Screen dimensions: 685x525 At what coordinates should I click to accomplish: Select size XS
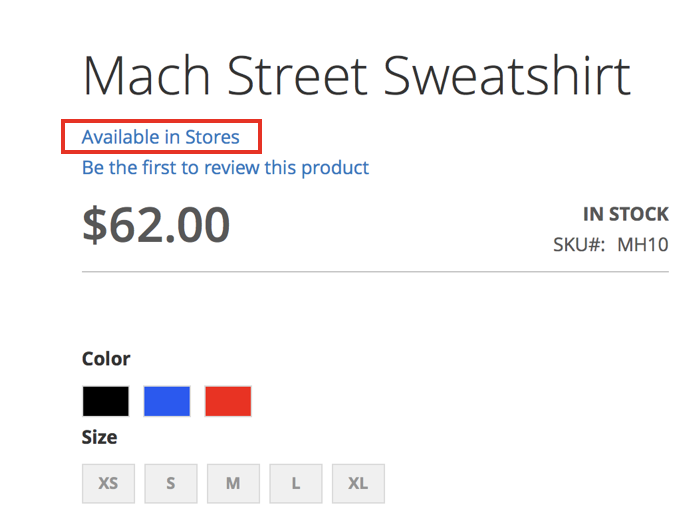[x=108, y=483]
